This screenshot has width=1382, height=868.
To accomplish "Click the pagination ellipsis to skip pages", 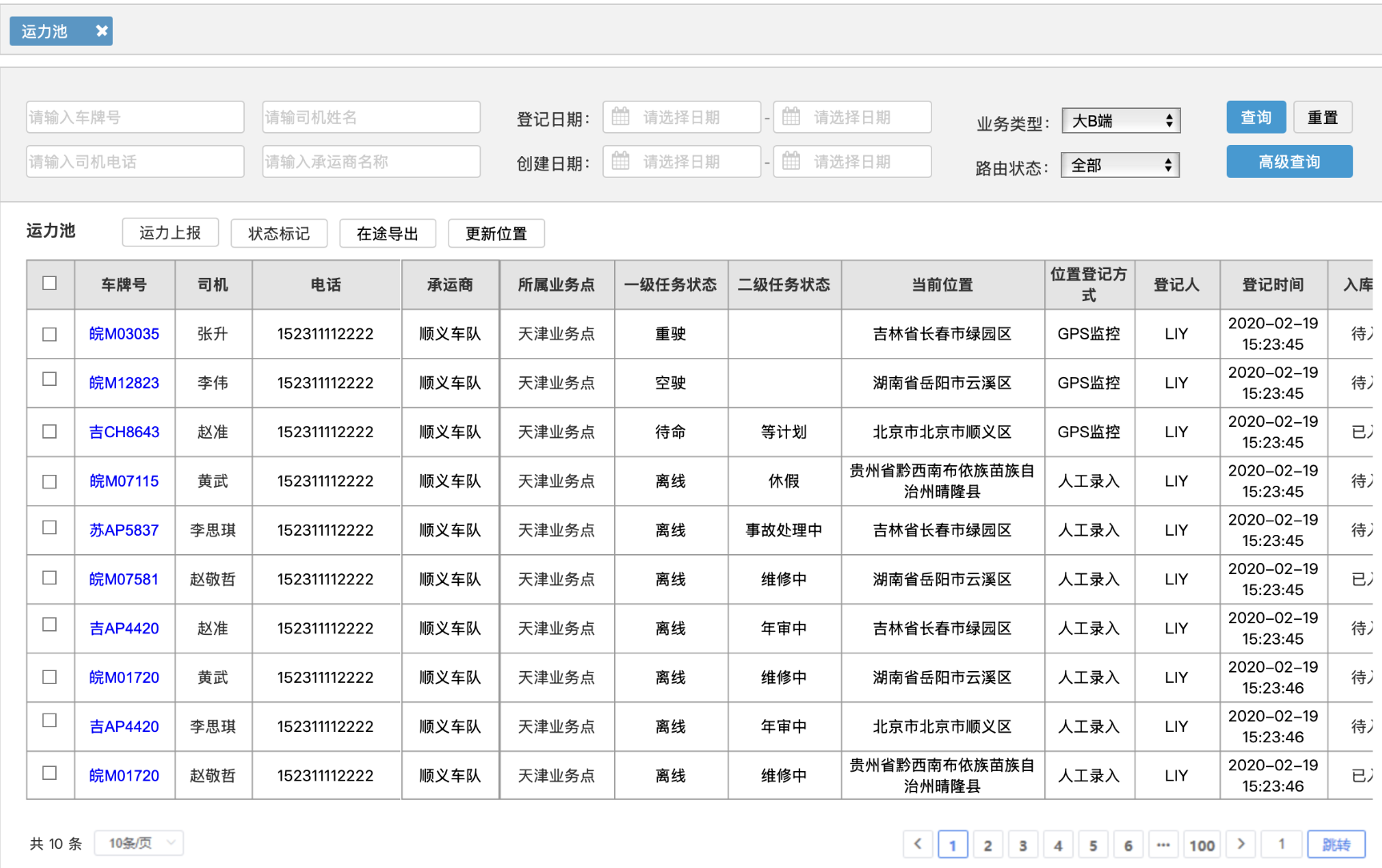I will pos(1163,844).
